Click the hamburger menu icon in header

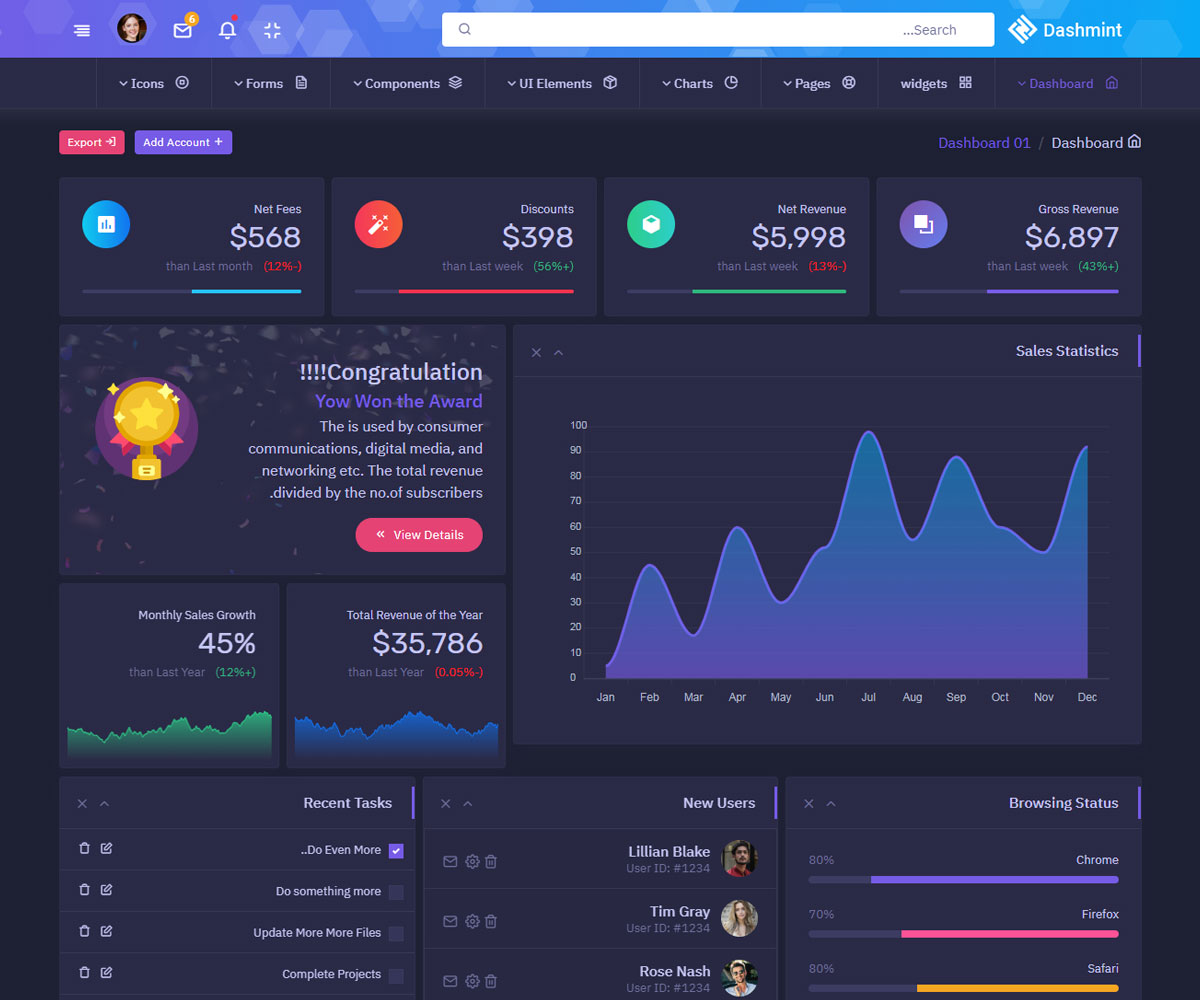tap(82, 30)
